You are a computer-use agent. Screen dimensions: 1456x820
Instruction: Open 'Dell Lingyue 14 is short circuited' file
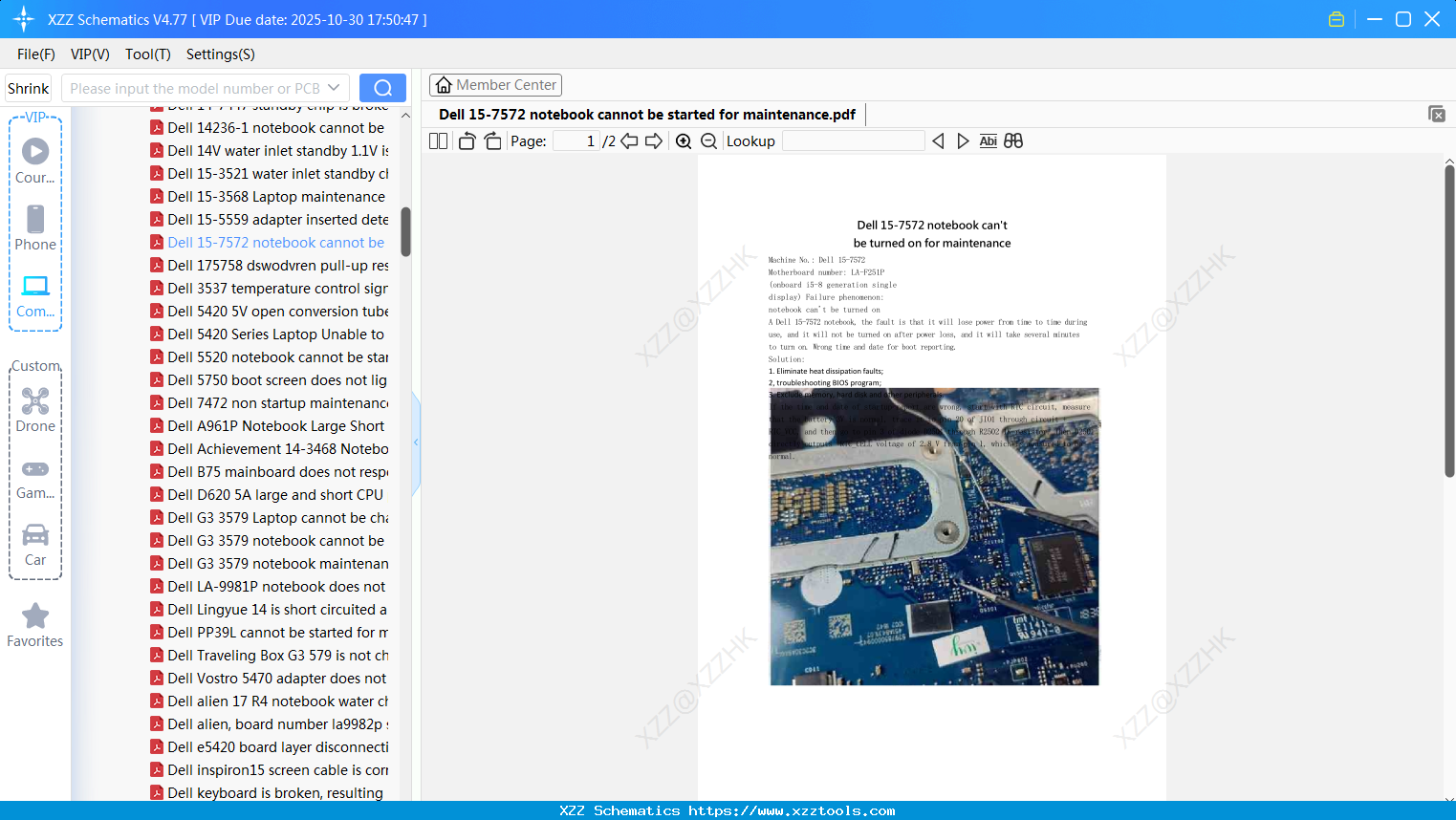click(x=269, y=610)
